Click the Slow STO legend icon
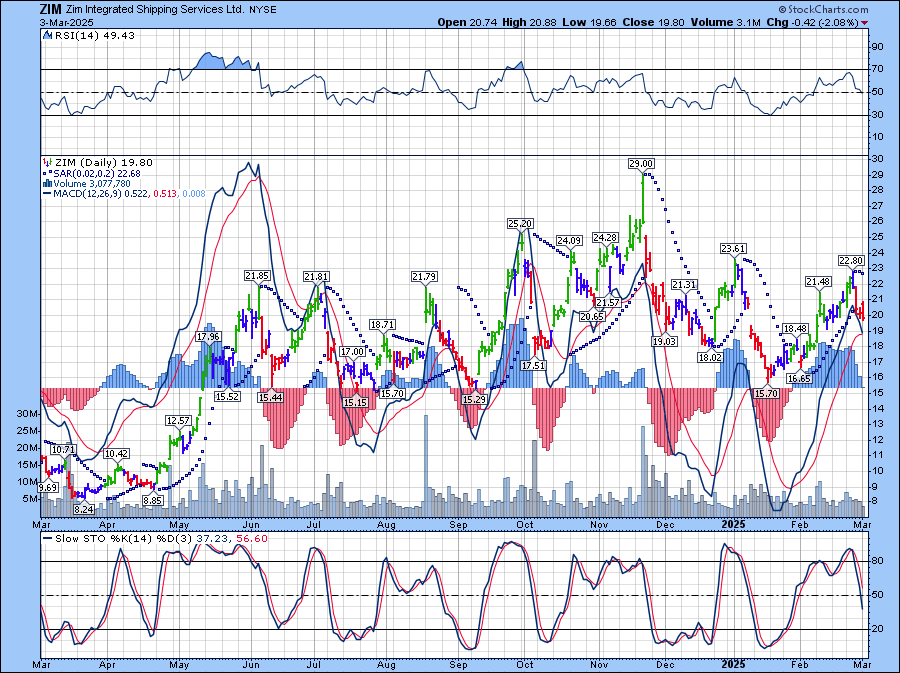This screenshot has width=900, height=673. point(46,540)
